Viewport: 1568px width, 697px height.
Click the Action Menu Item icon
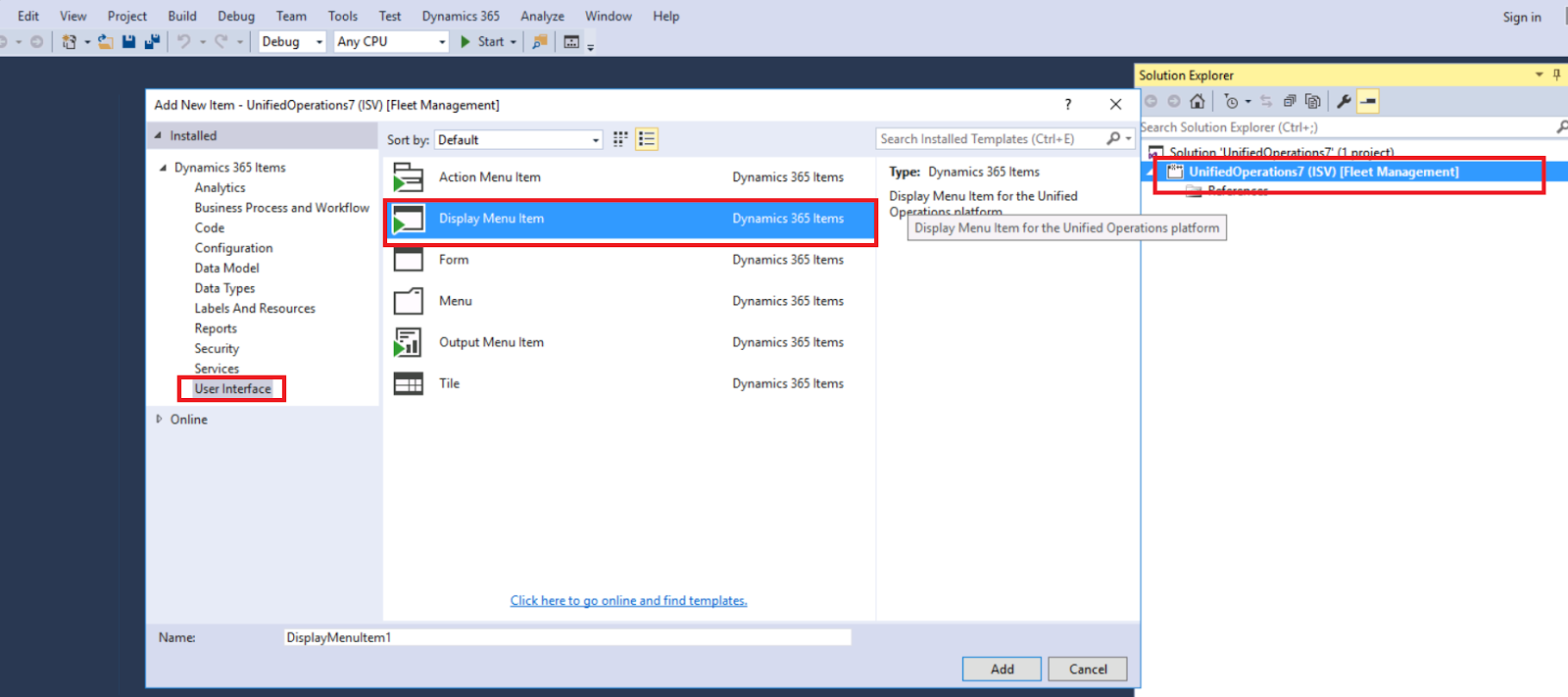coord(408,177)
